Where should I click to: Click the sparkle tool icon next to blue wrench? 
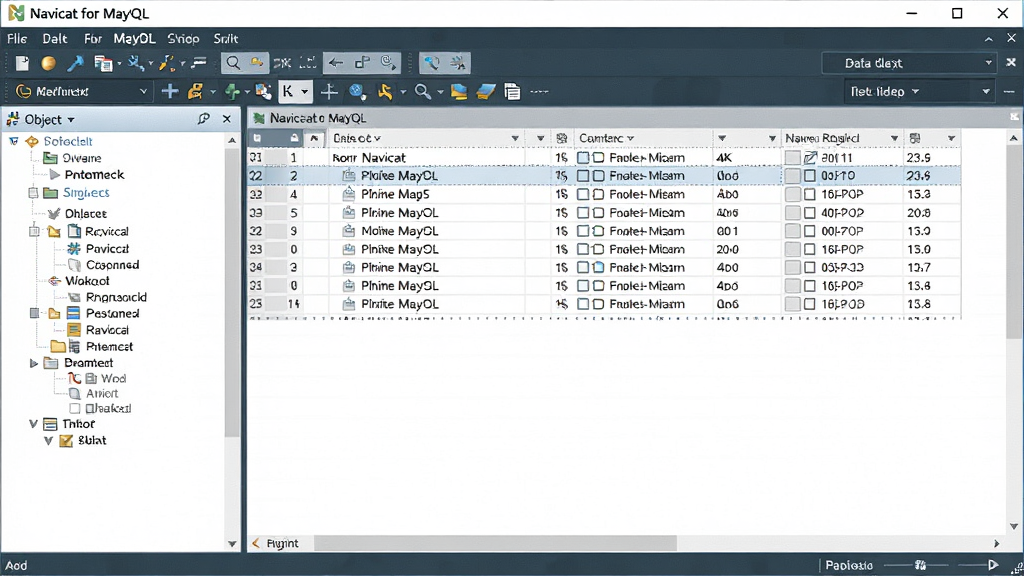pyautogui.click(x=458, y=63)
